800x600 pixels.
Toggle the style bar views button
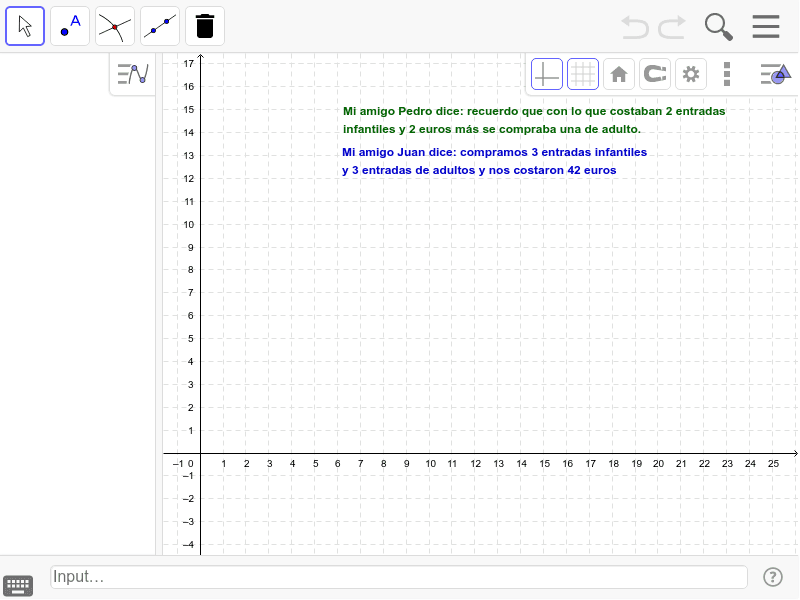pyautogui.click(x=775, y=74)
